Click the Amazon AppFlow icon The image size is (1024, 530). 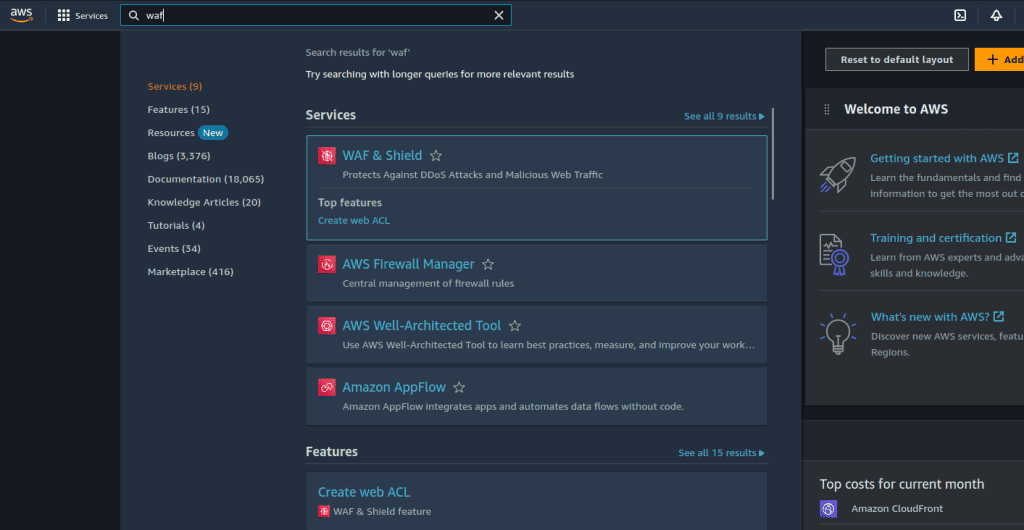click(x=327, y=387)
